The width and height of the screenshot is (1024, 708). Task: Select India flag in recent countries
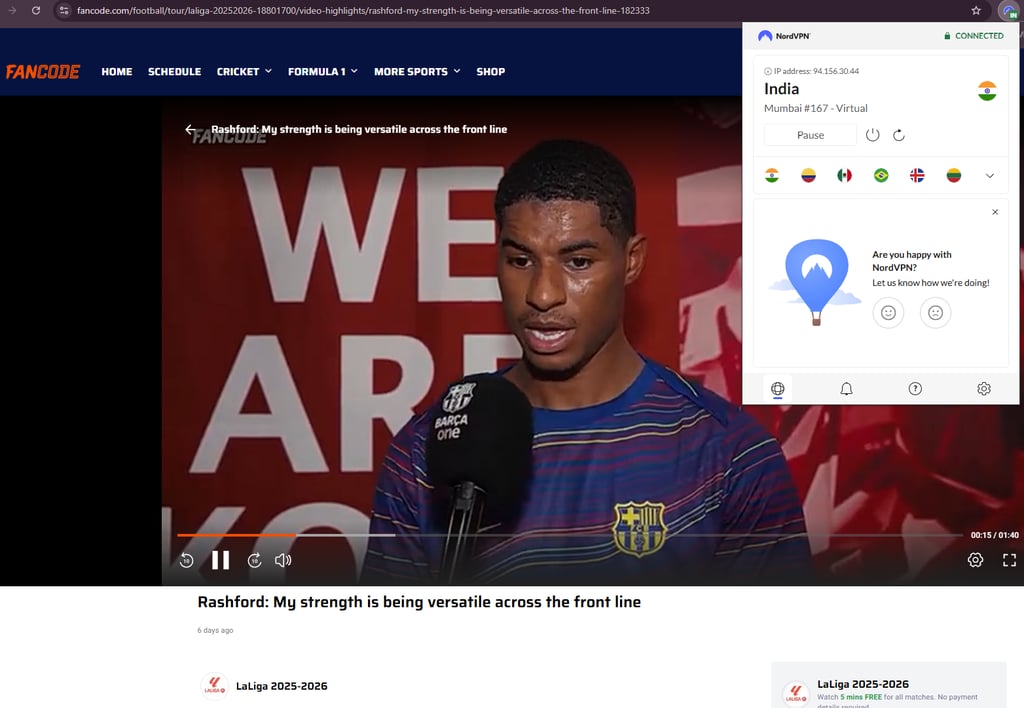click(772, 175)
